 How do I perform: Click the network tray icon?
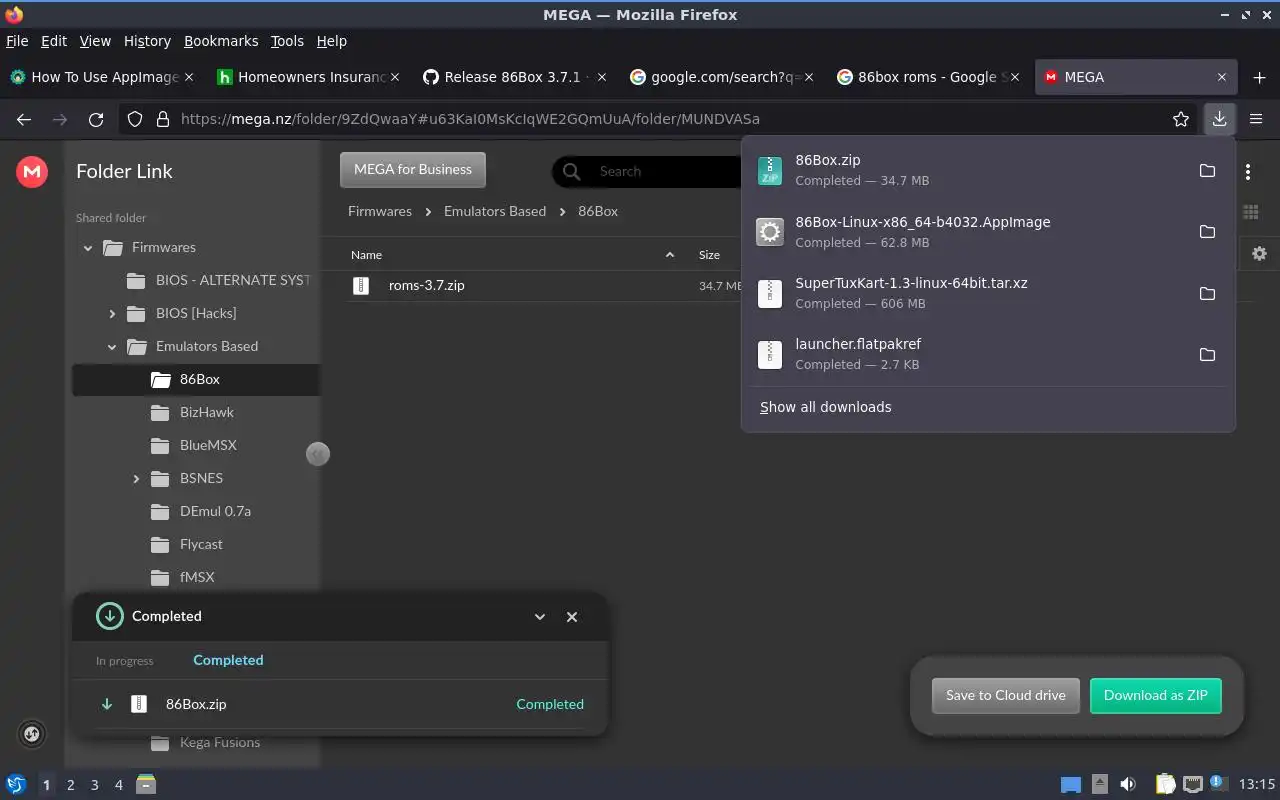click(x=1192, y=785)
